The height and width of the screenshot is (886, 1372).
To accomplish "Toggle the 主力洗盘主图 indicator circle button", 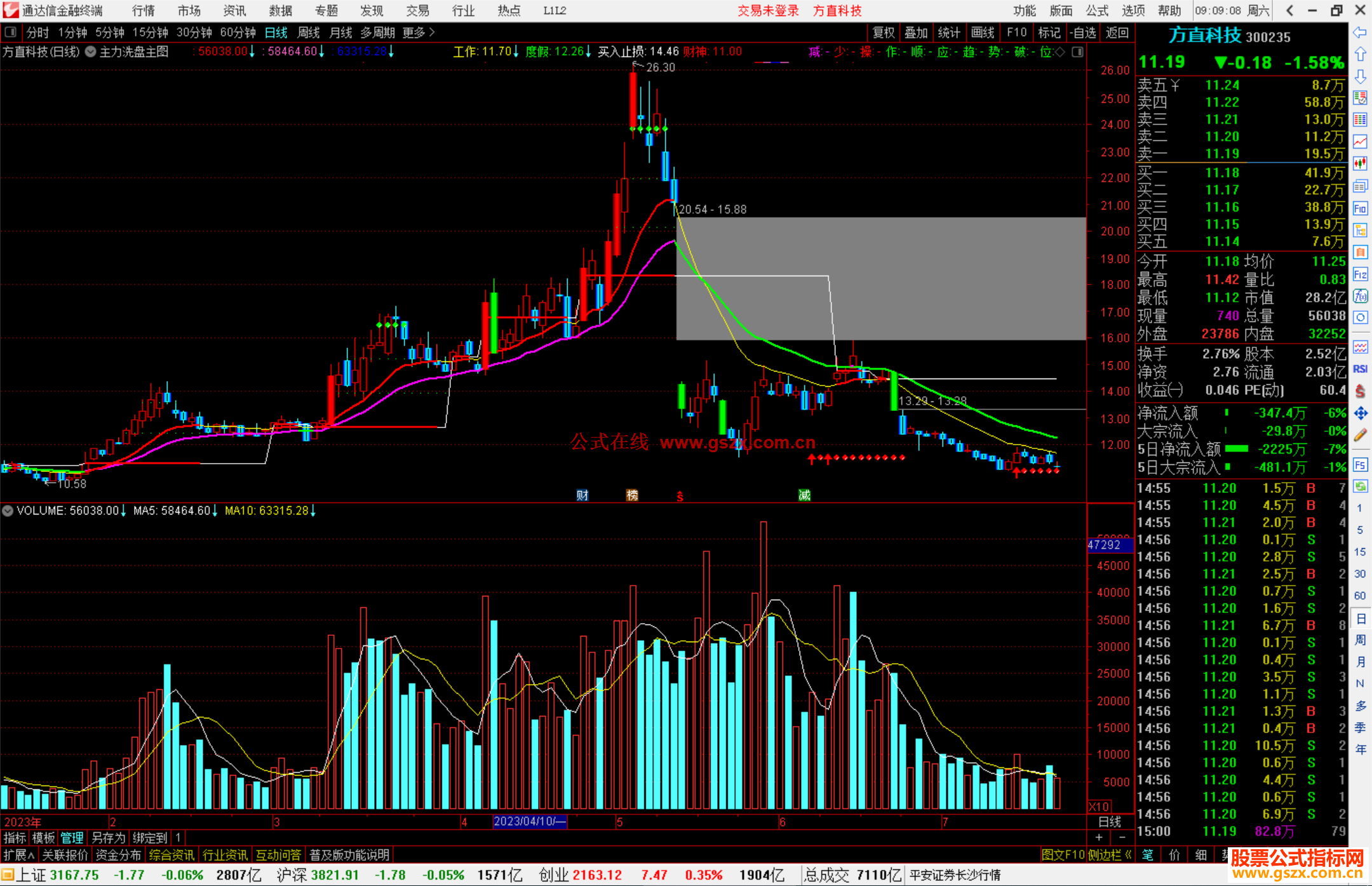I will click(x=91, y=52).
